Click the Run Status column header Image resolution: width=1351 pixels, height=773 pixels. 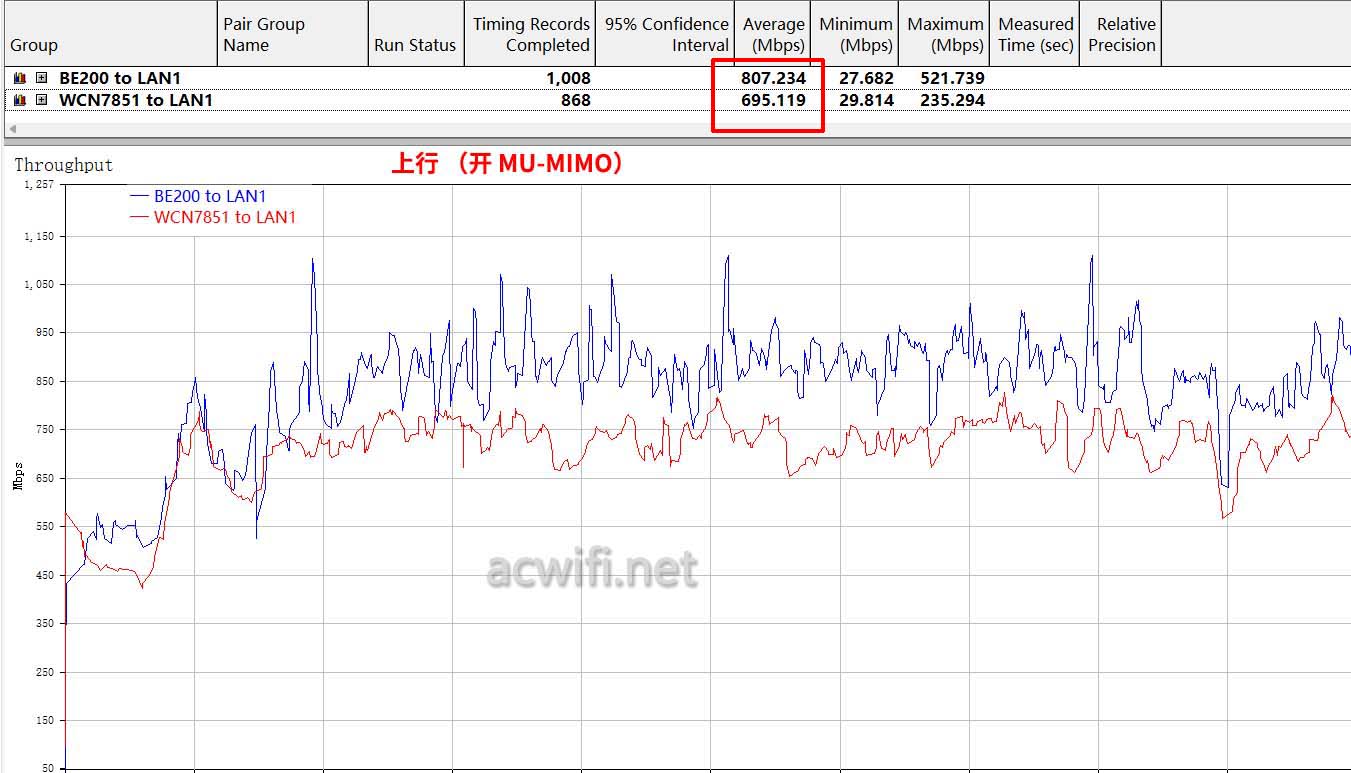416,34
